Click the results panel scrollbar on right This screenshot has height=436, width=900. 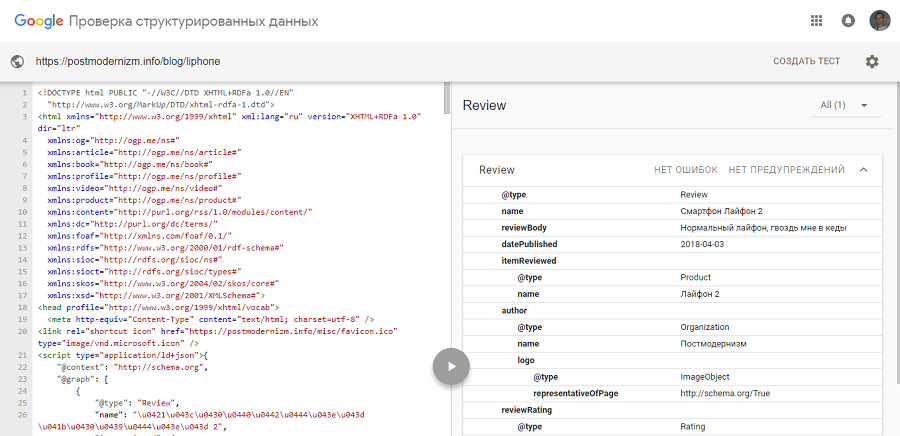pos(897,232)
